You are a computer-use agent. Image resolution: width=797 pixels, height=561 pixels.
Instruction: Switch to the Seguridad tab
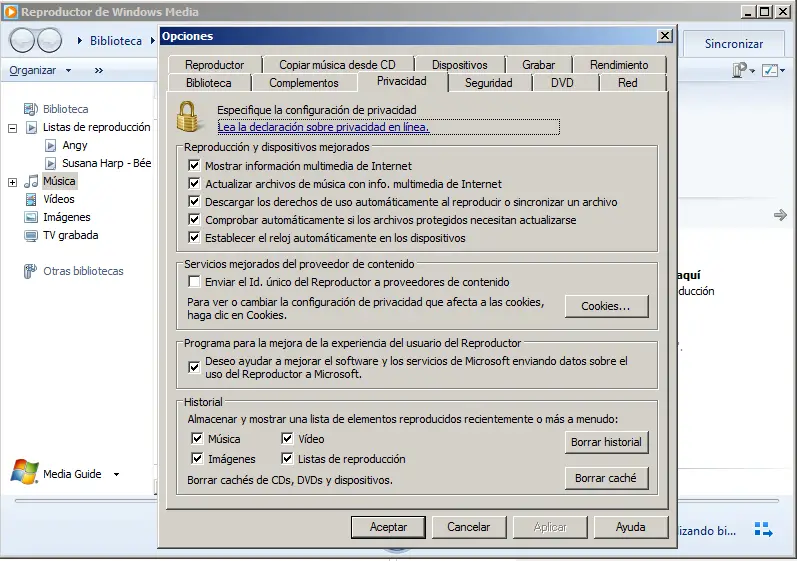488,83
